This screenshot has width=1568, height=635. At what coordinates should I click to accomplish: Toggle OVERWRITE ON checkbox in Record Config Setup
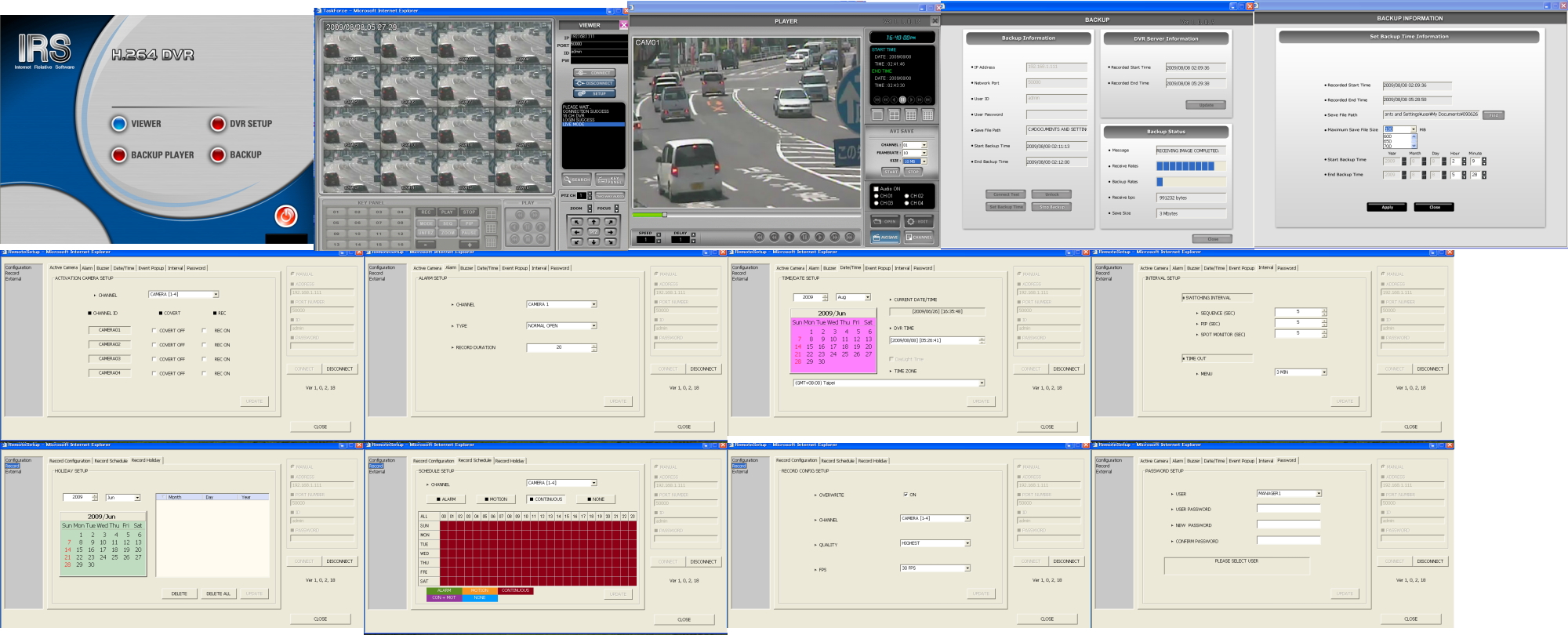coord(906,495)
